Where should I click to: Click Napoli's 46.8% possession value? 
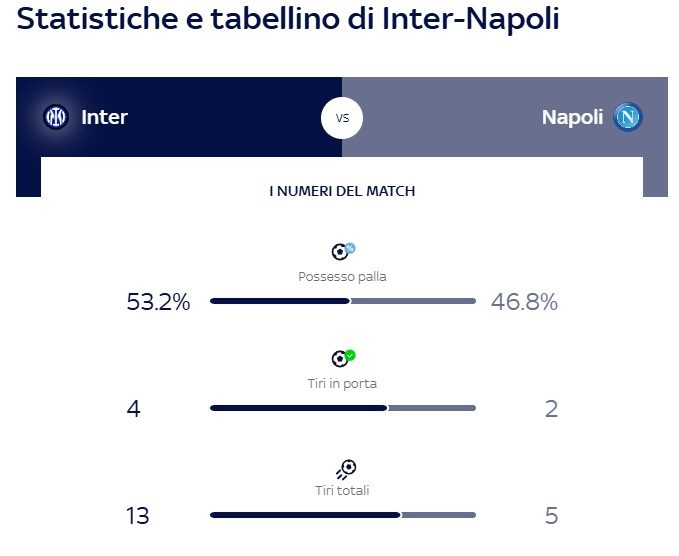(x=524, y=302)
